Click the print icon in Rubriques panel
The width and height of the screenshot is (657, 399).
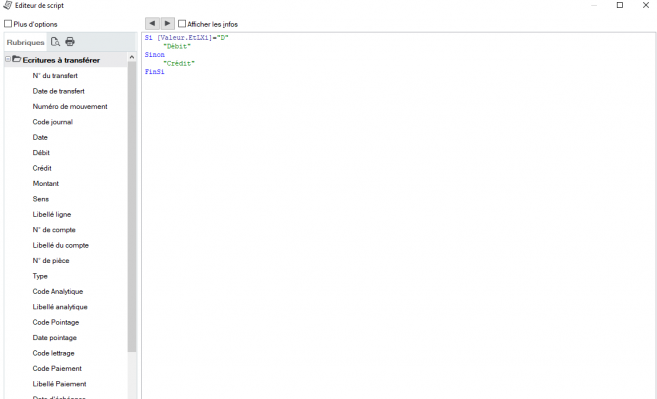[x=70, y=41]
